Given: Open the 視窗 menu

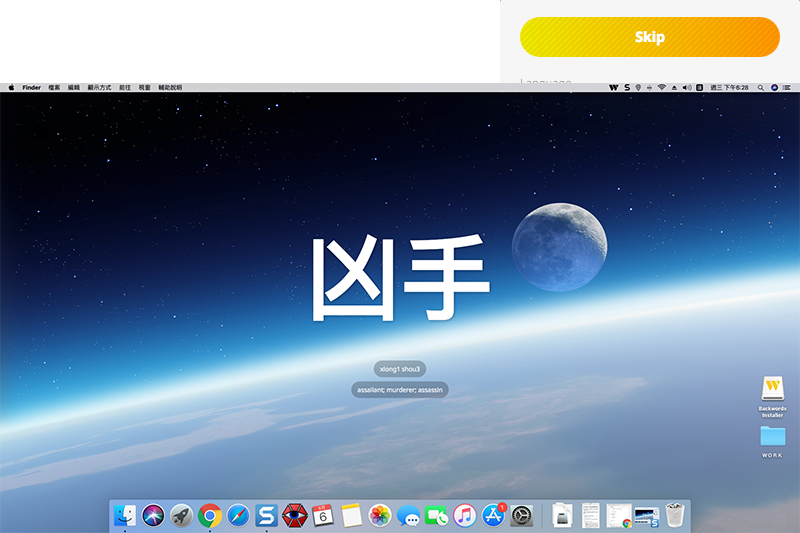Looking at the screenshot, I should coord(144,87).
